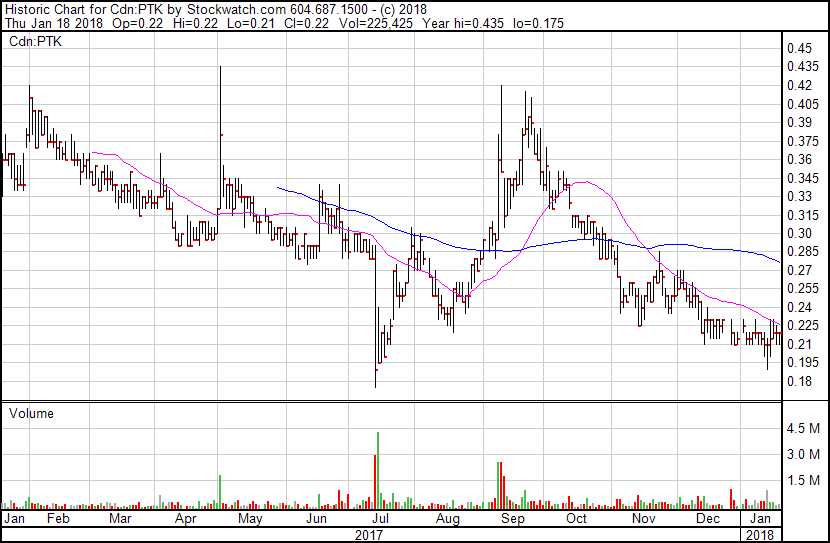Click the 0.45 price axis label
Viewport: 830px width, 543px height.
tap(799, 48)
